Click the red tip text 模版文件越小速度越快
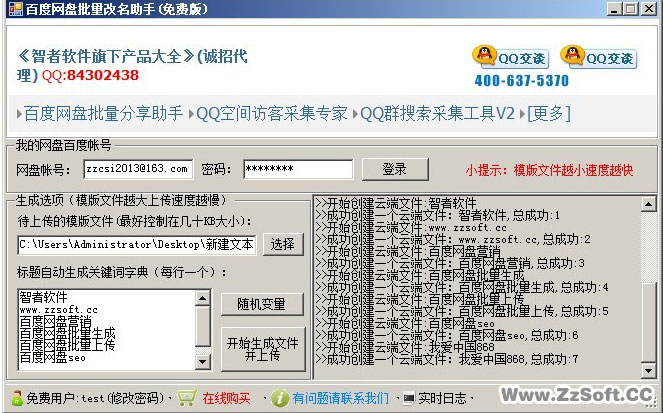Screen dimensions: 663x413 tap(573, 170)
